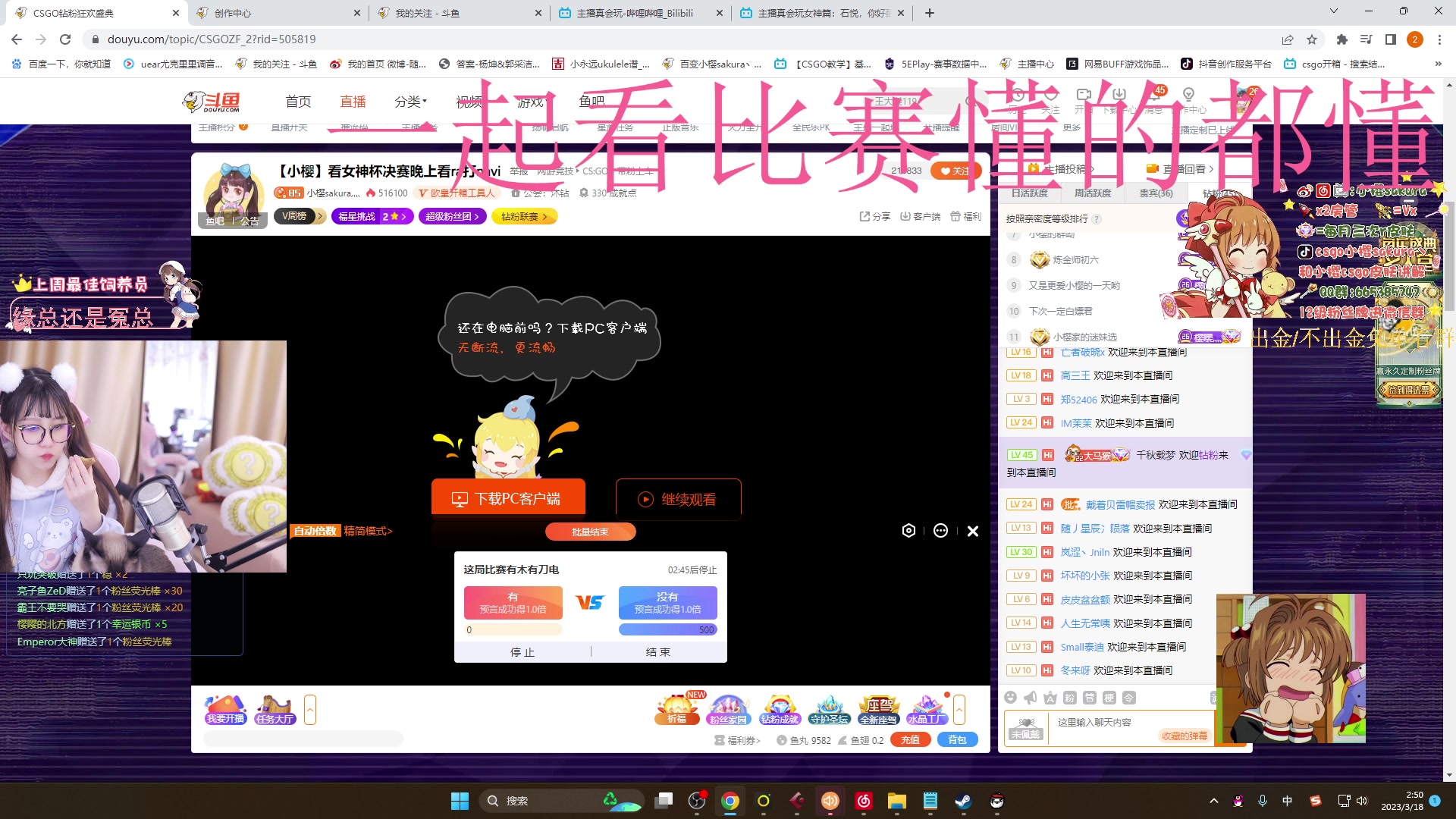The image size is (1456, 819).
Task: Click the 分享 share icon
Action: pos(874,216)
